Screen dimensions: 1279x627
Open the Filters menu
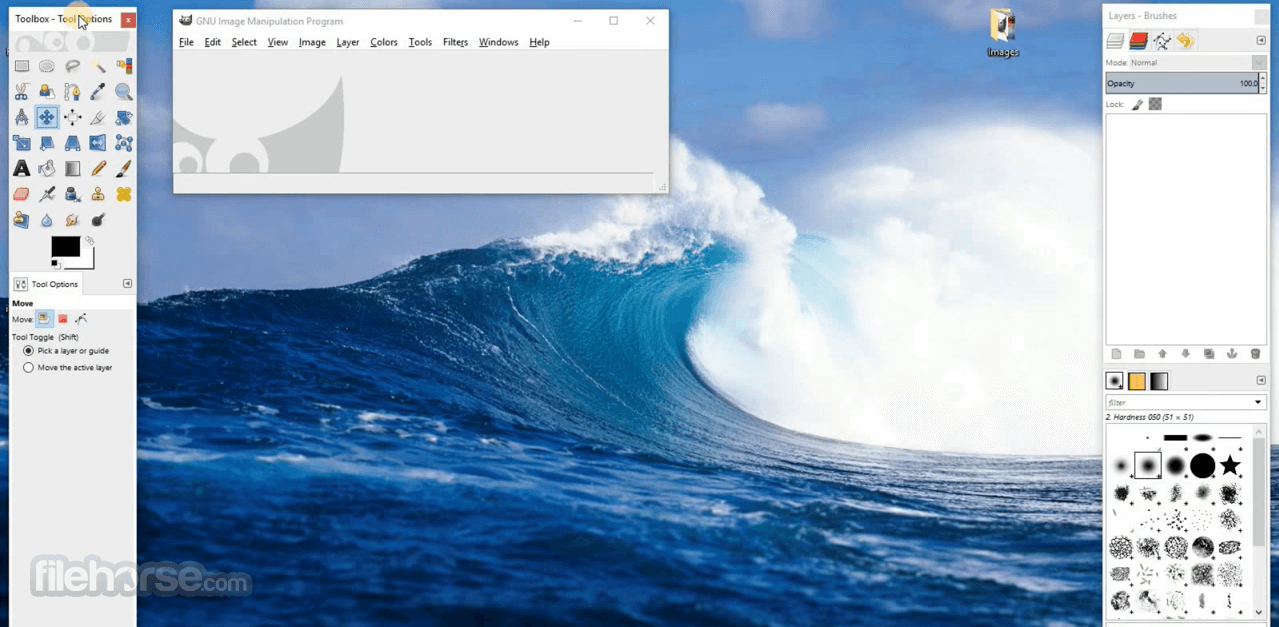pyautogui.click(x=455, y=42)
